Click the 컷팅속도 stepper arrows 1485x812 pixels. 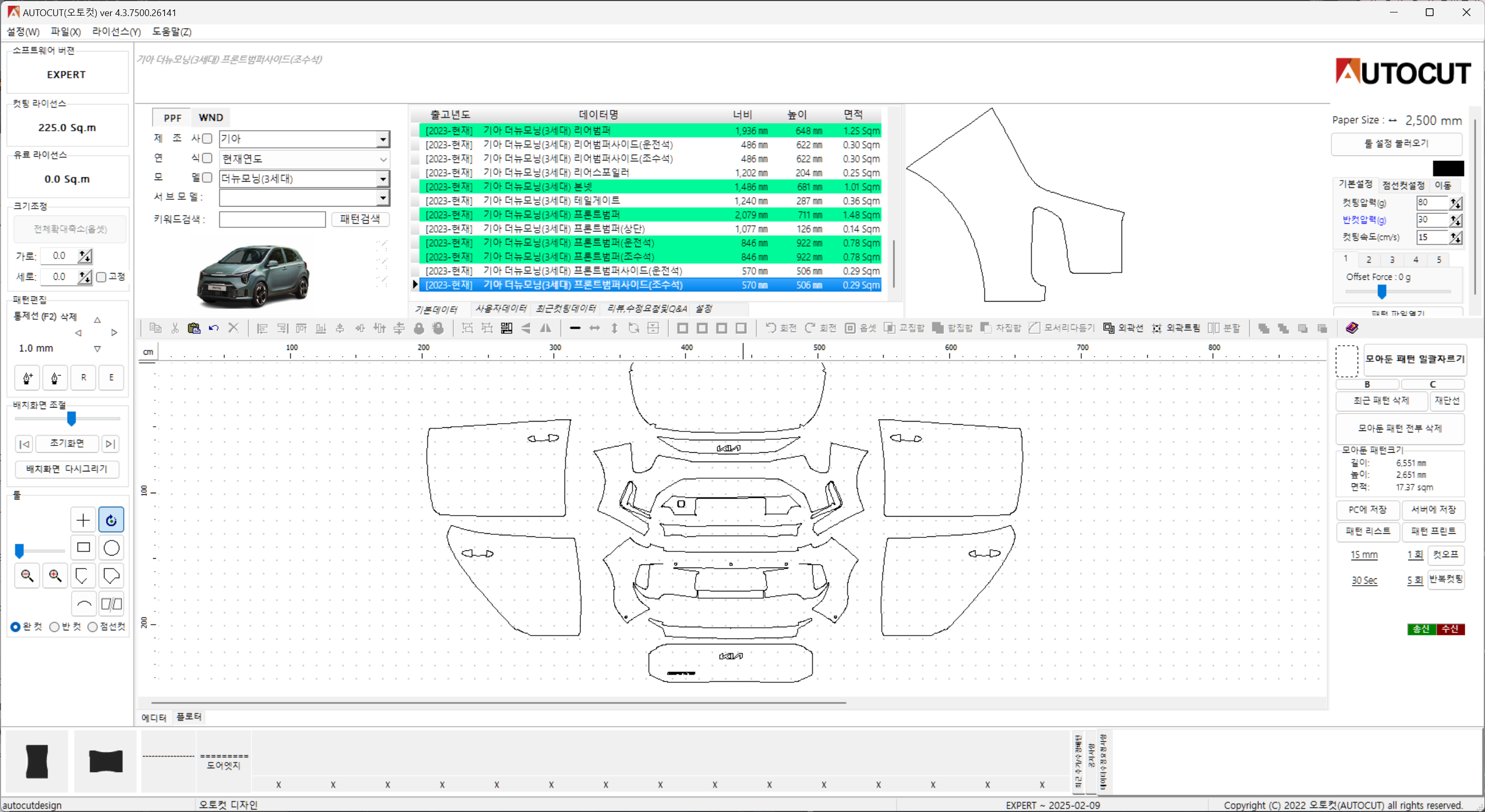1455,237
